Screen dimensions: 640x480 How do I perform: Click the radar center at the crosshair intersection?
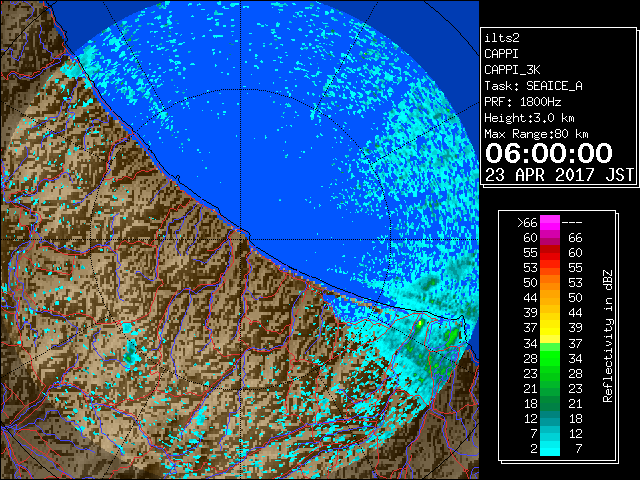point(241,239)
